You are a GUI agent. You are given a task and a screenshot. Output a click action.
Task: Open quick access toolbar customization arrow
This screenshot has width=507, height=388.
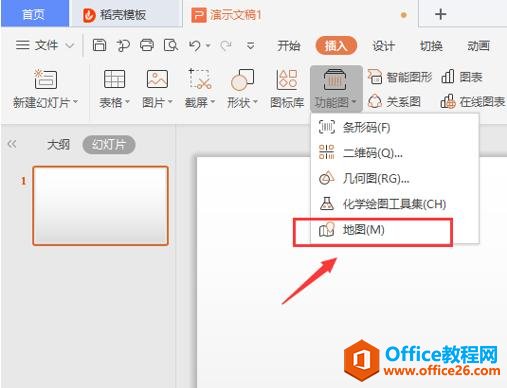point(250,45)
